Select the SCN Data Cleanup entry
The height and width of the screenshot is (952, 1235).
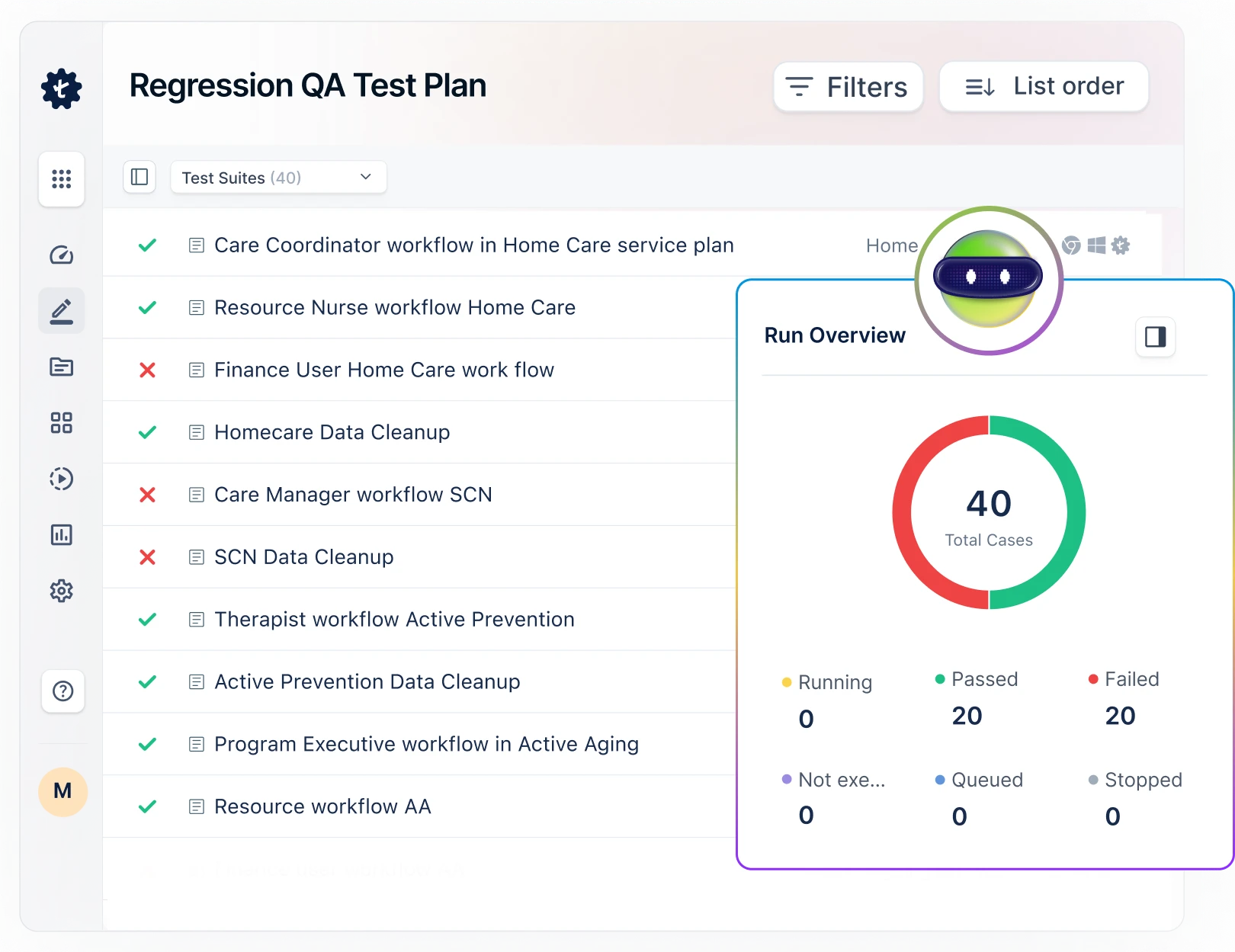[x=303, y=557]
